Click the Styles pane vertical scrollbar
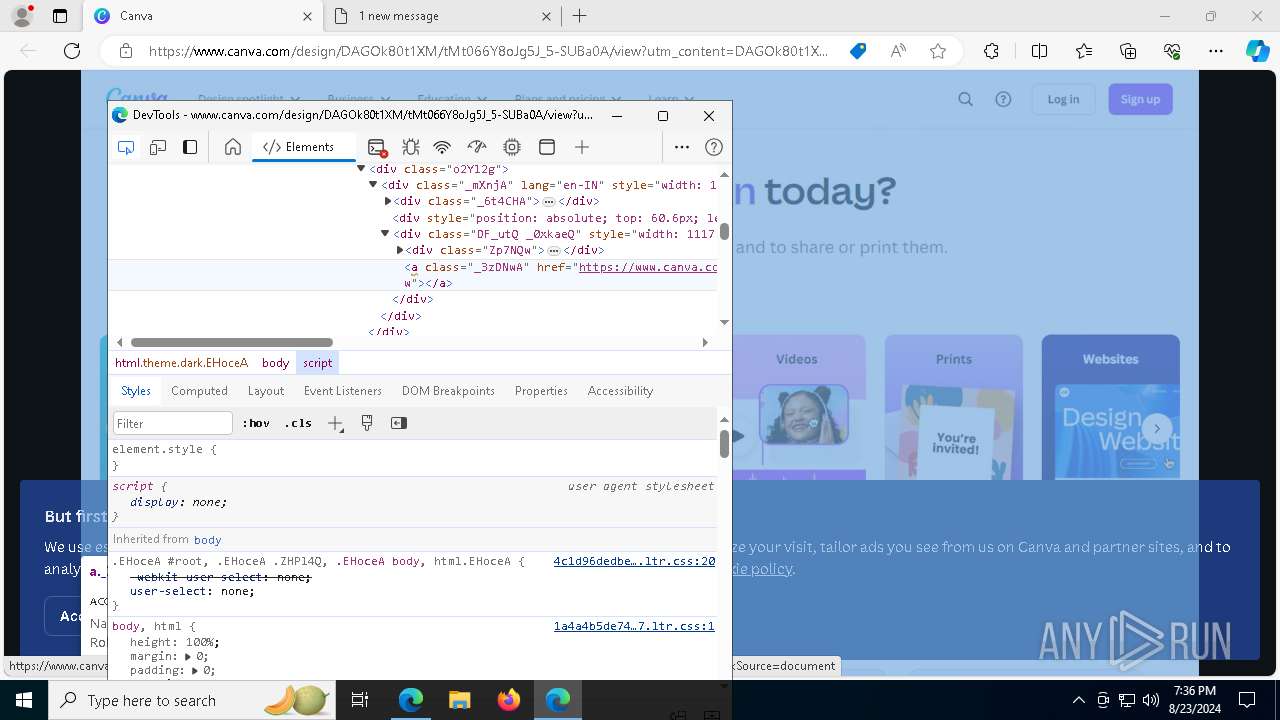Viewport: 1280px width, 720px height. coord(724,445)
